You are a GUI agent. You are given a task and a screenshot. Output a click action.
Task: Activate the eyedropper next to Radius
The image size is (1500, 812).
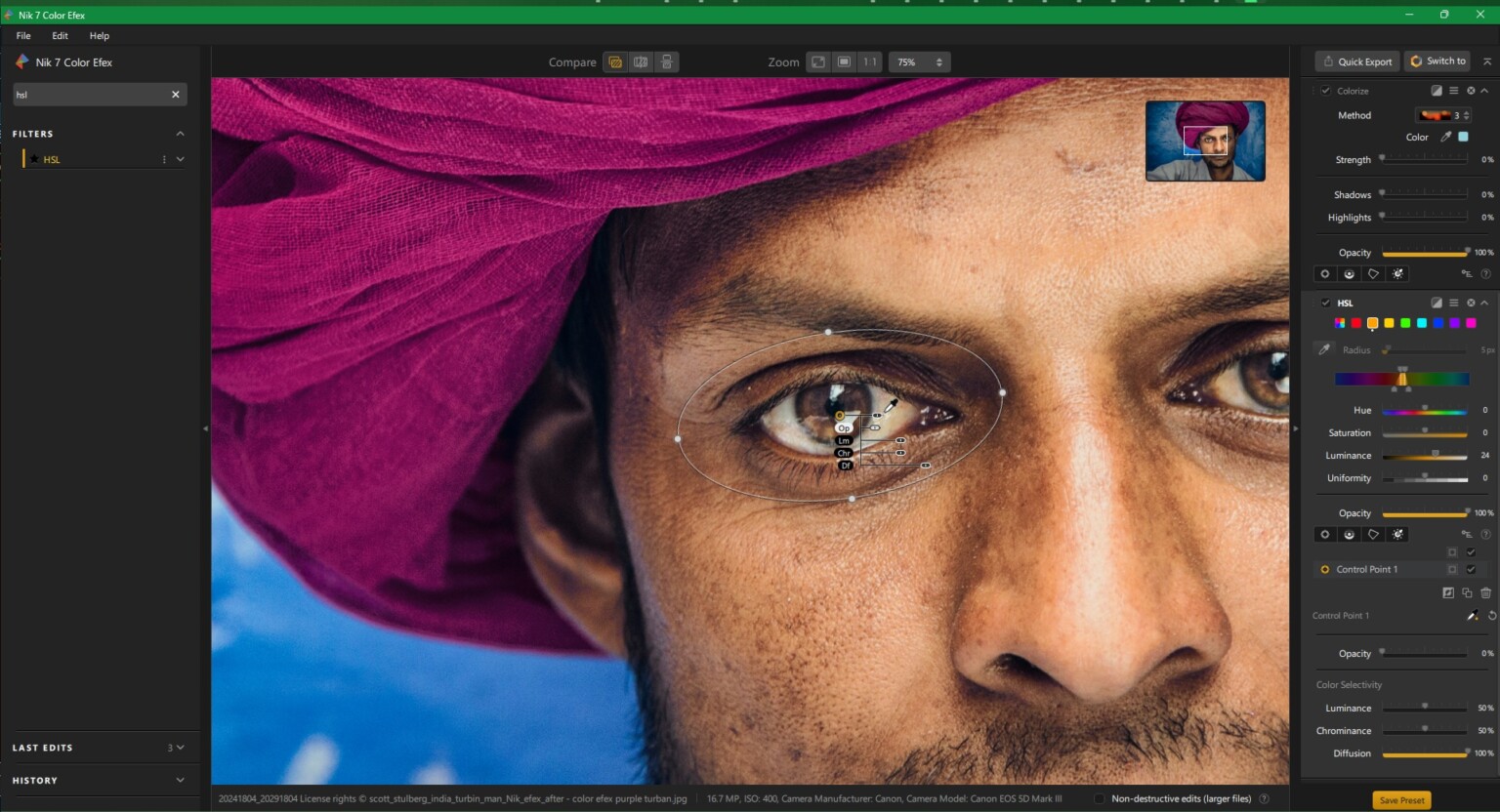click(1325, 349)
